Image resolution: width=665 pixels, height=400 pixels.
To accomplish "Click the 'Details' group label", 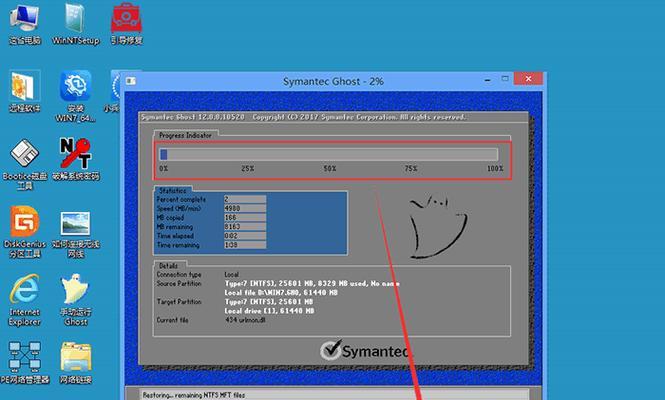I will point(168,266).
